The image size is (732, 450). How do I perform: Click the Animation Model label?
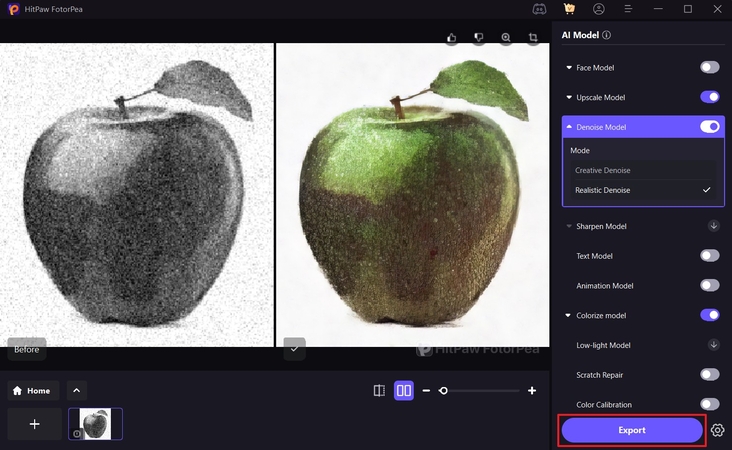click(605, 286)
